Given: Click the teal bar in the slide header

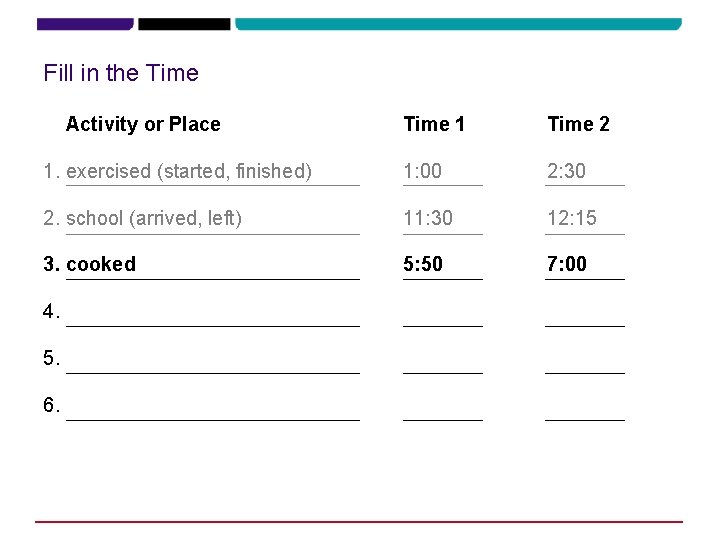Looking at the screenshot, I should click(458, 24).
